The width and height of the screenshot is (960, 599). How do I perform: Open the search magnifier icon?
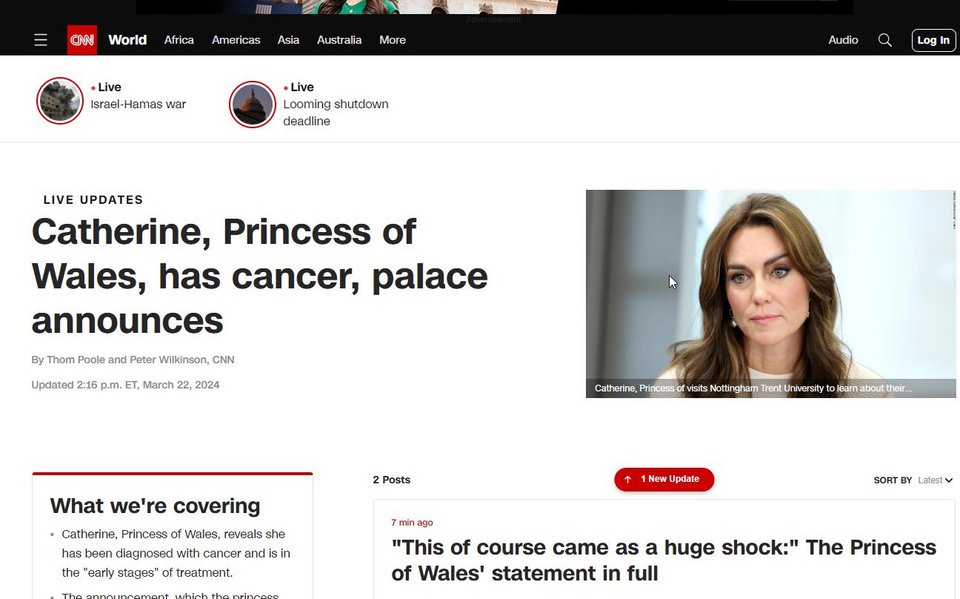tap(885, 40)
